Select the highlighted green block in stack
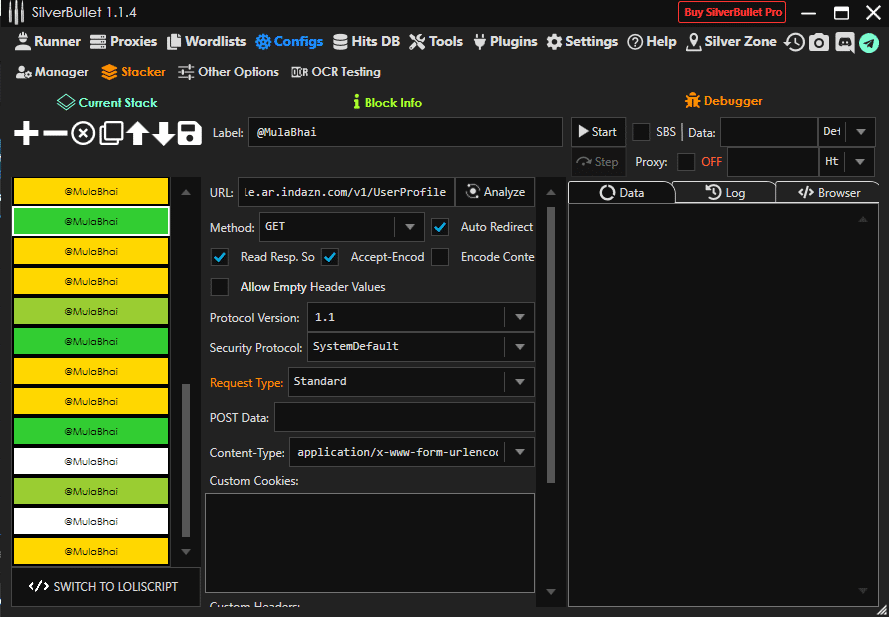Screen dimensions: 889x617 click(91, 221)
